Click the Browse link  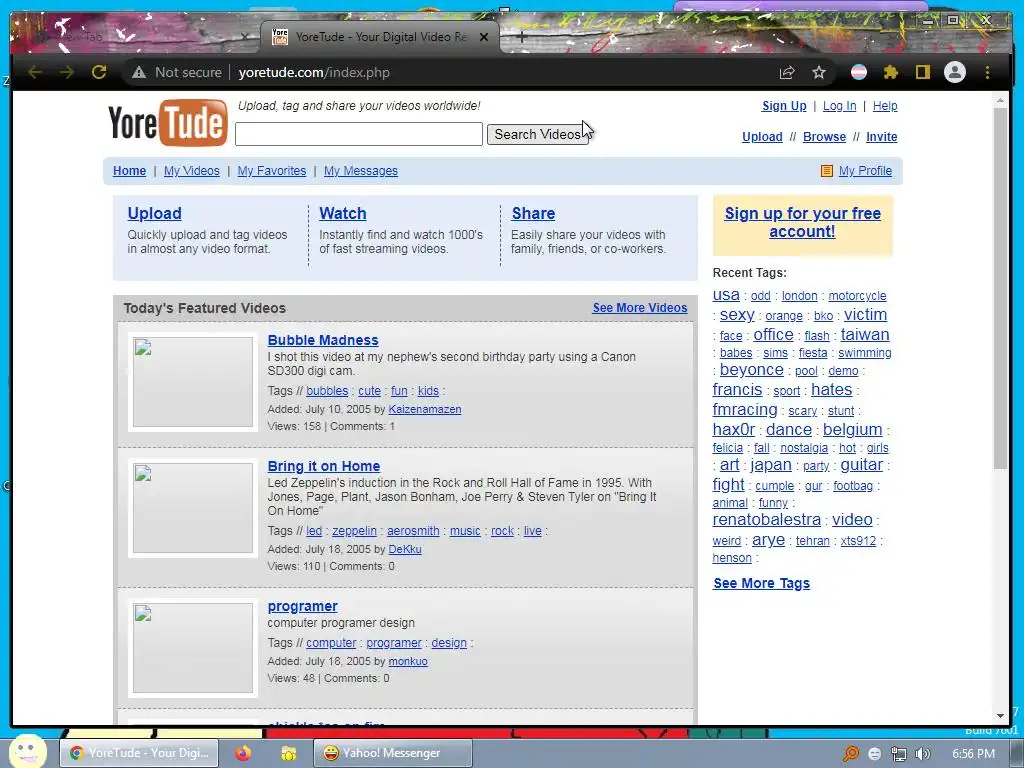click(824, 136)
